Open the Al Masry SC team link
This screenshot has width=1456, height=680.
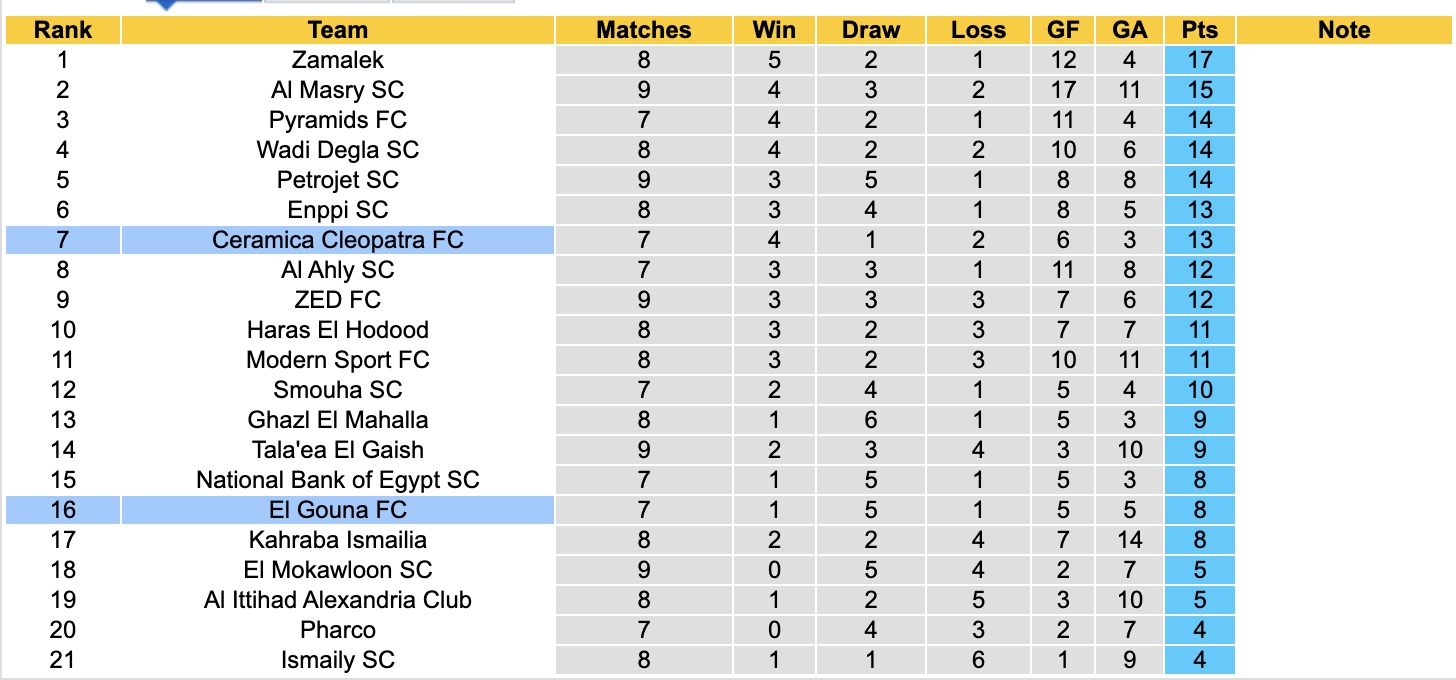pos(338,90)
